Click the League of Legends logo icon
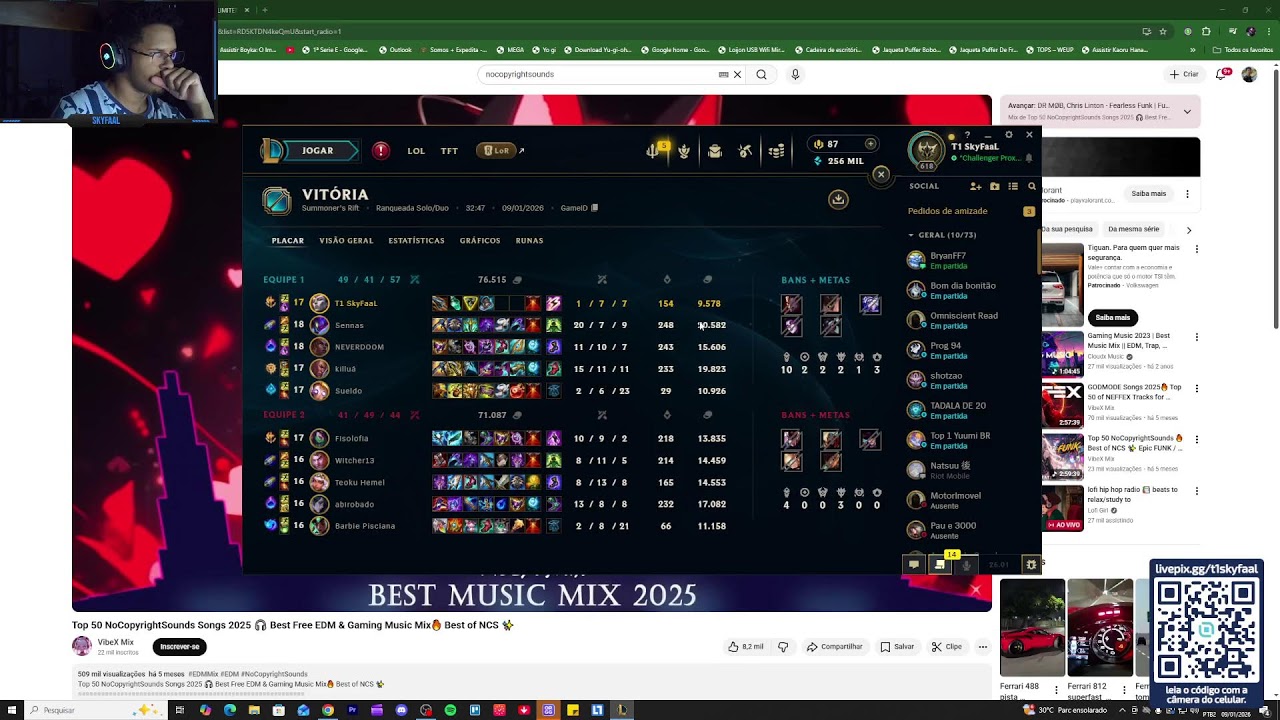This screenshot has height=720, width=1280. [x=271, y=151]
